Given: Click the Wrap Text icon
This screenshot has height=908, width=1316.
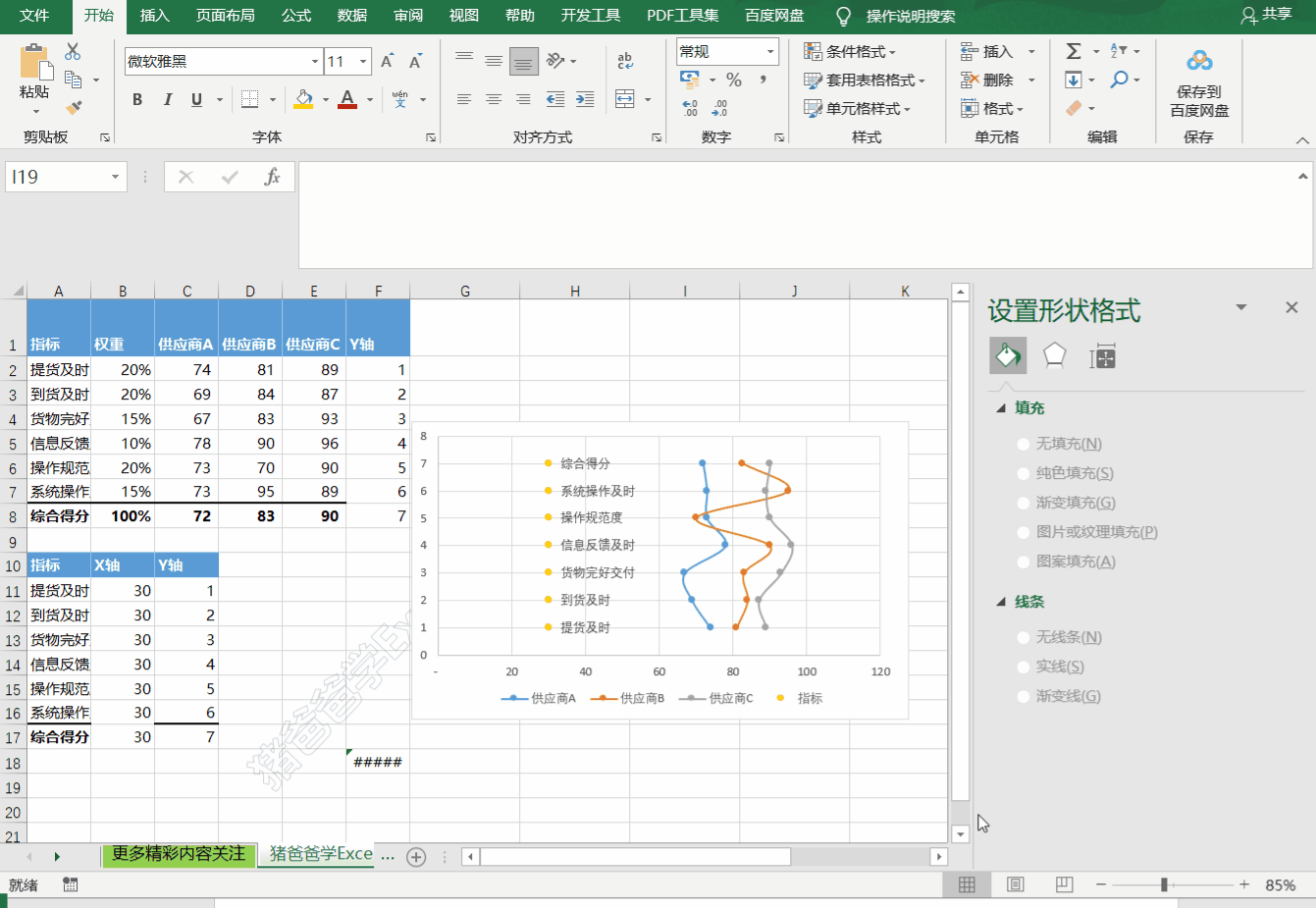Looking at the screenshot, I should pyautogui.click(x=625, y=61).
